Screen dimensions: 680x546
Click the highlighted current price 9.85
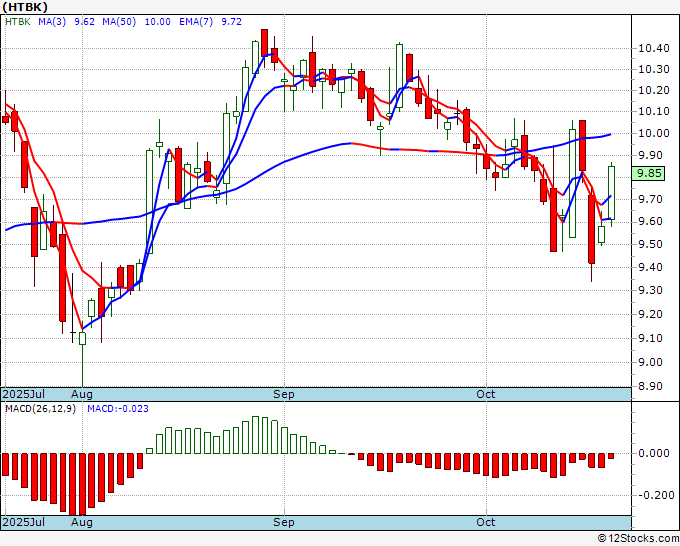coord(648,173)
